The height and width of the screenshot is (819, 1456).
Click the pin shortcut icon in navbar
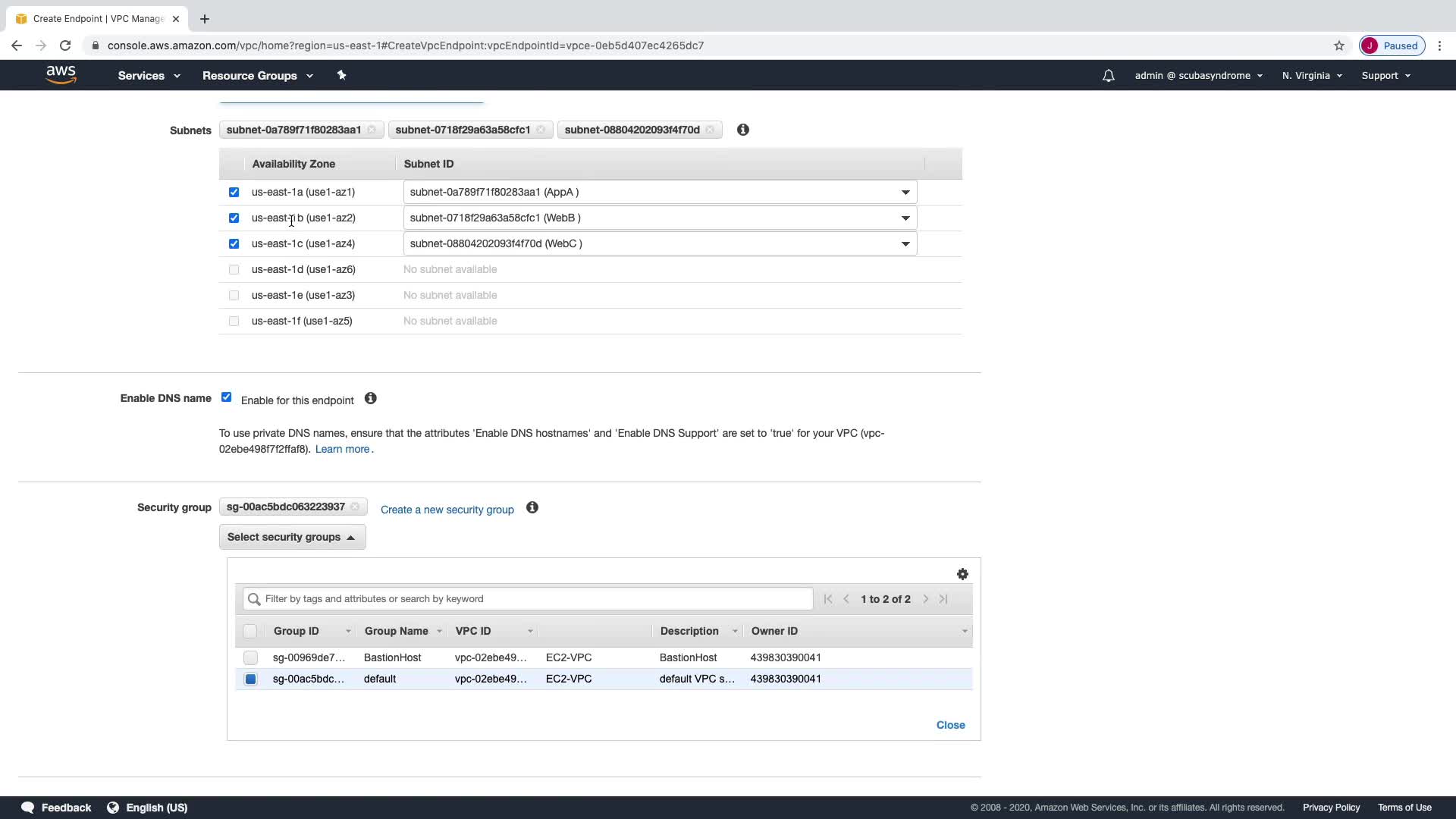(x=341, y=75)
